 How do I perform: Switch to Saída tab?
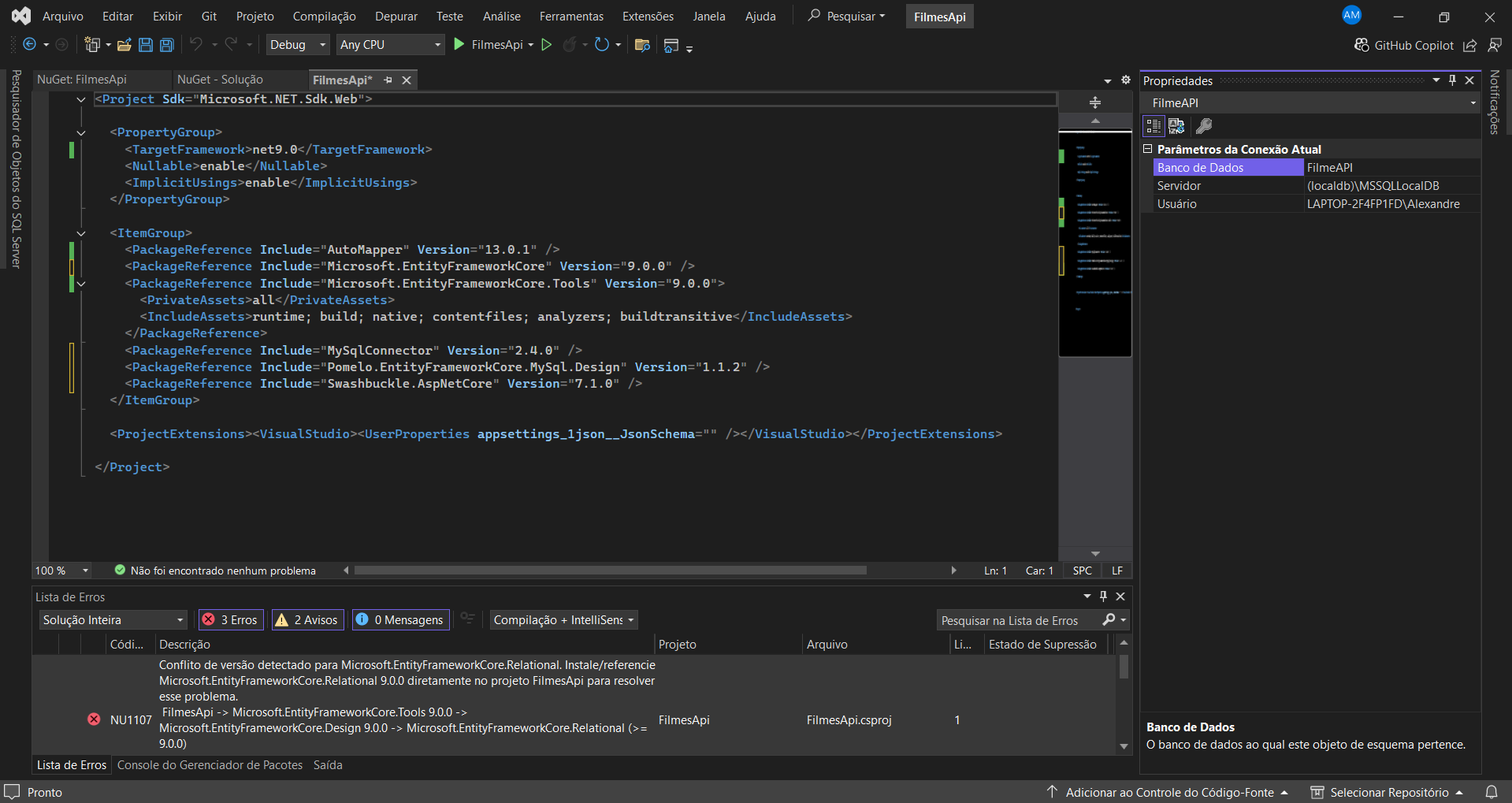[x=328, y=765]
